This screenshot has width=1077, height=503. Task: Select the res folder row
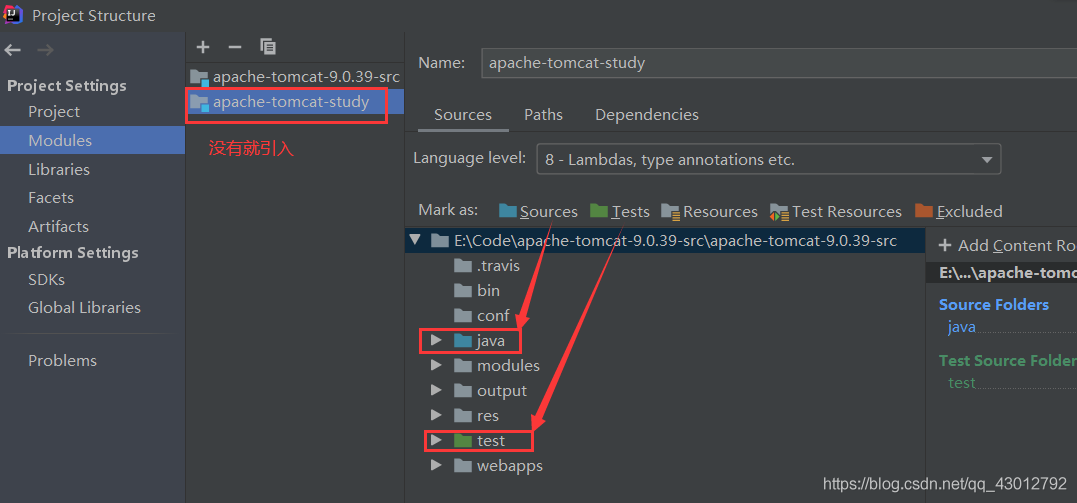click(476, 415)
